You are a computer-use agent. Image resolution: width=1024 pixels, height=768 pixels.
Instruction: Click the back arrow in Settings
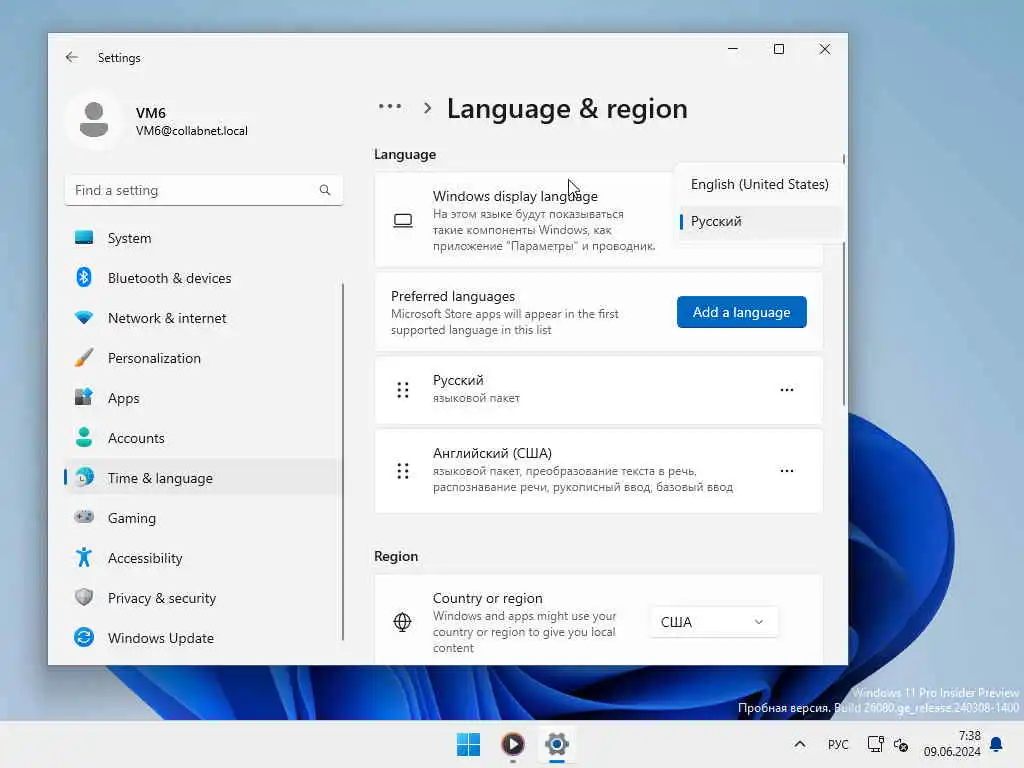[x=72, y=57]
